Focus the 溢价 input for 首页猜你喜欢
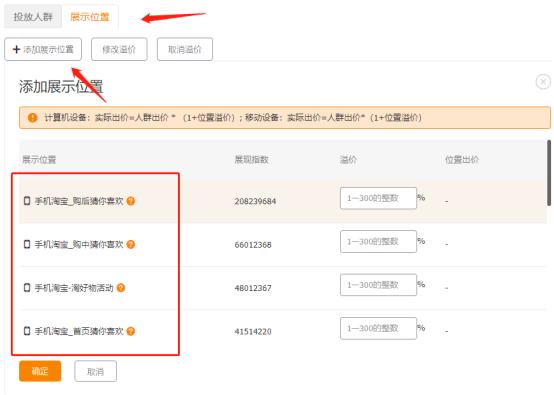Image resolution: width=554 pixels, height=395 pixels. pos(378,329)
